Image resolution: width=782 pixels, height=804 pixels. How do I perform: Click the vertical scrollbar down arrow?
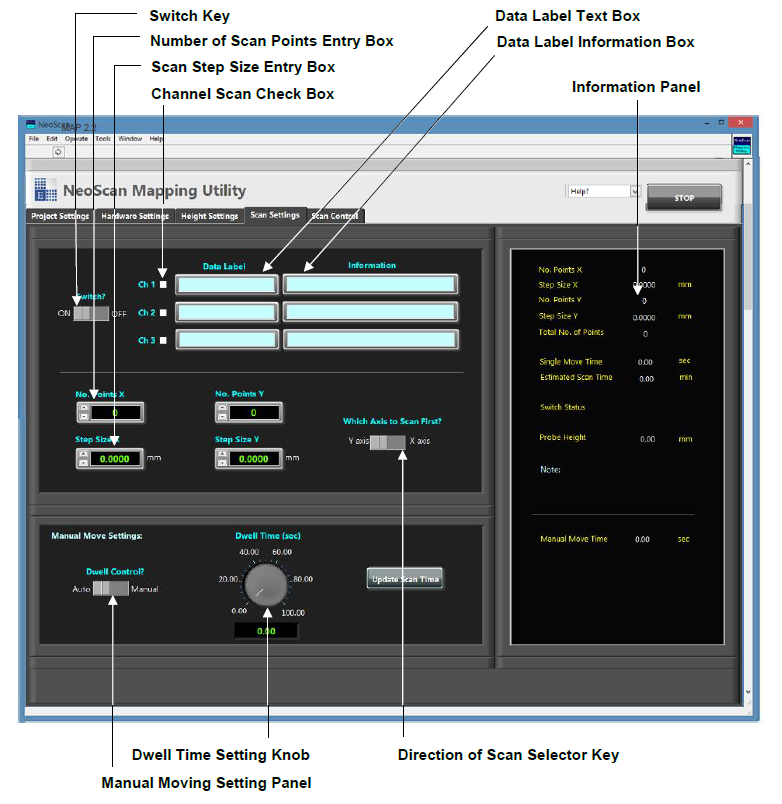click(748, 692)
